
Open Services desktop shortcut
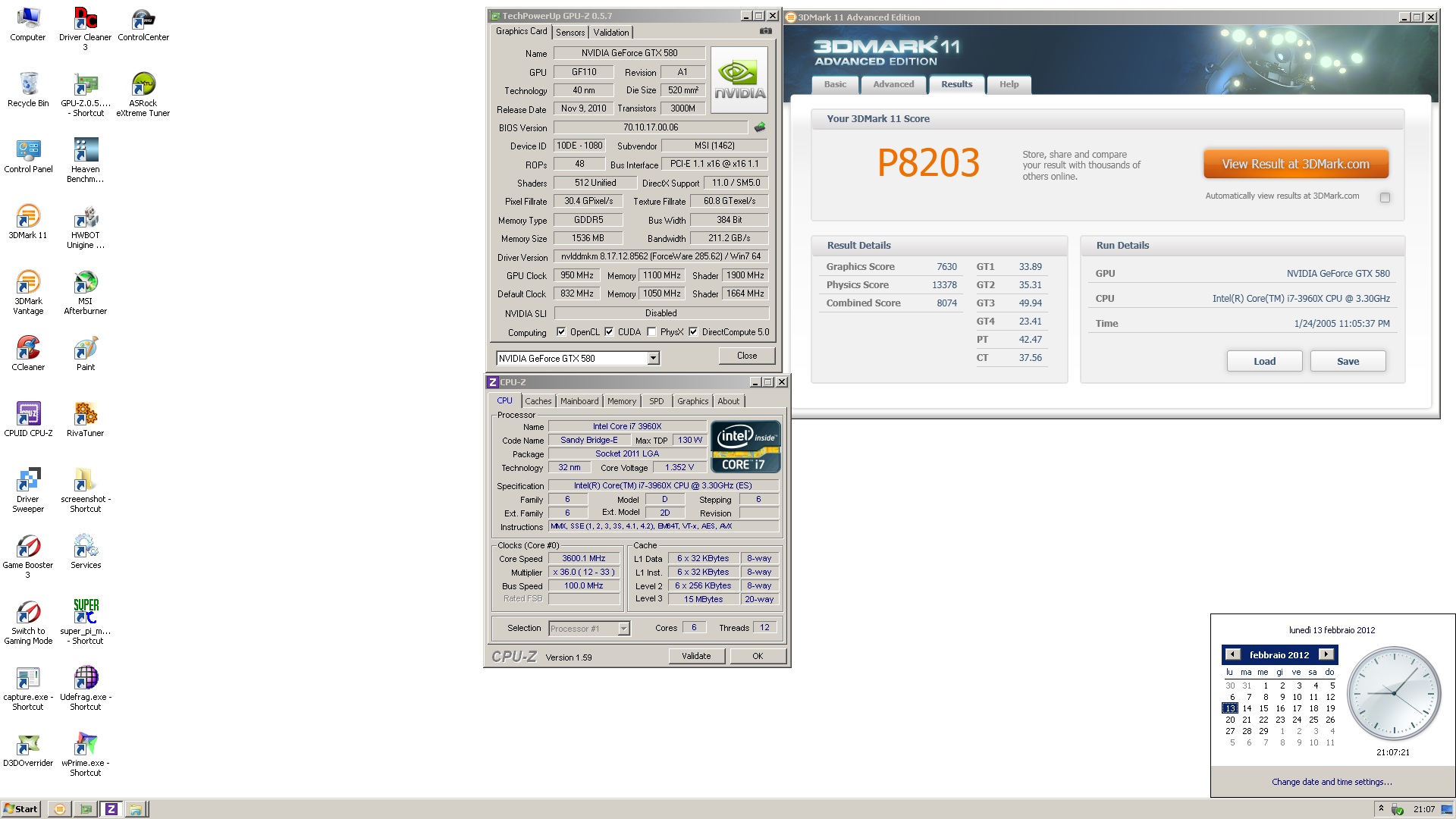click(x=85, y=552)
